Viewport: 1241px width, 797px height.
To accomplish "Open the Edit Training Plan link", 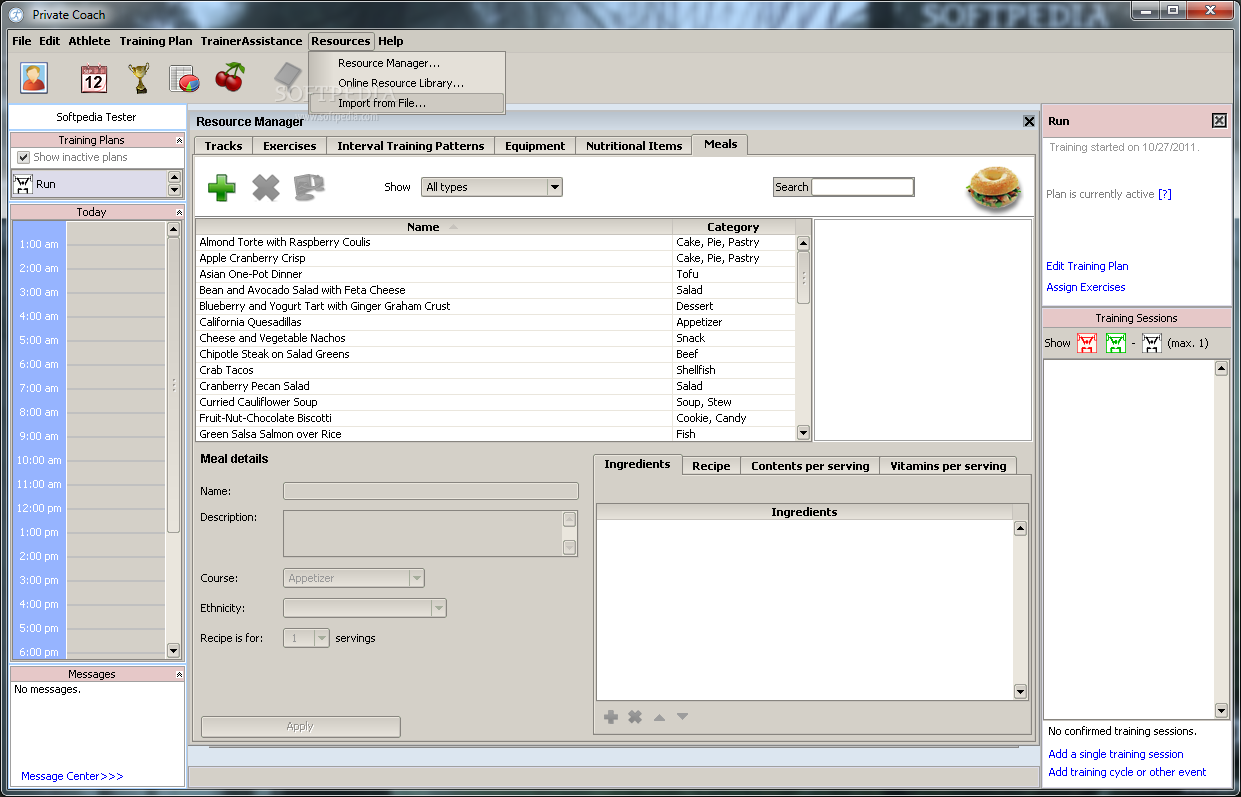I will coord(1087,266).
